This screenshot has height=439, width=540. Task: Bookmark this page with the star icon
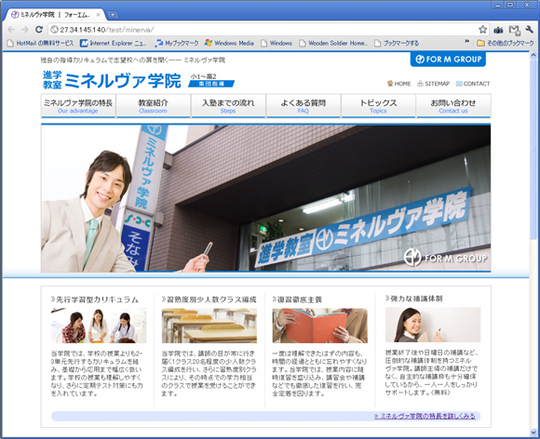[x=483, y=30]
